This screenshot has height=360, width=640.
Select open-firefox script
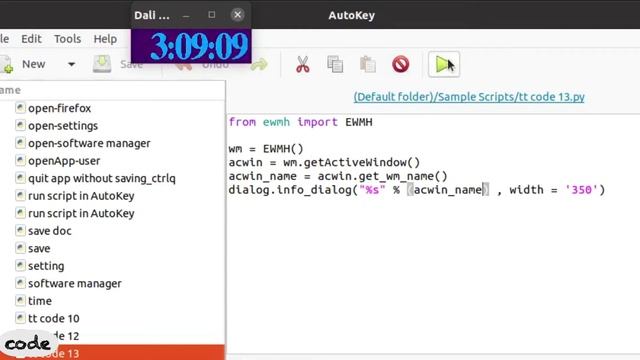[60, 108]
